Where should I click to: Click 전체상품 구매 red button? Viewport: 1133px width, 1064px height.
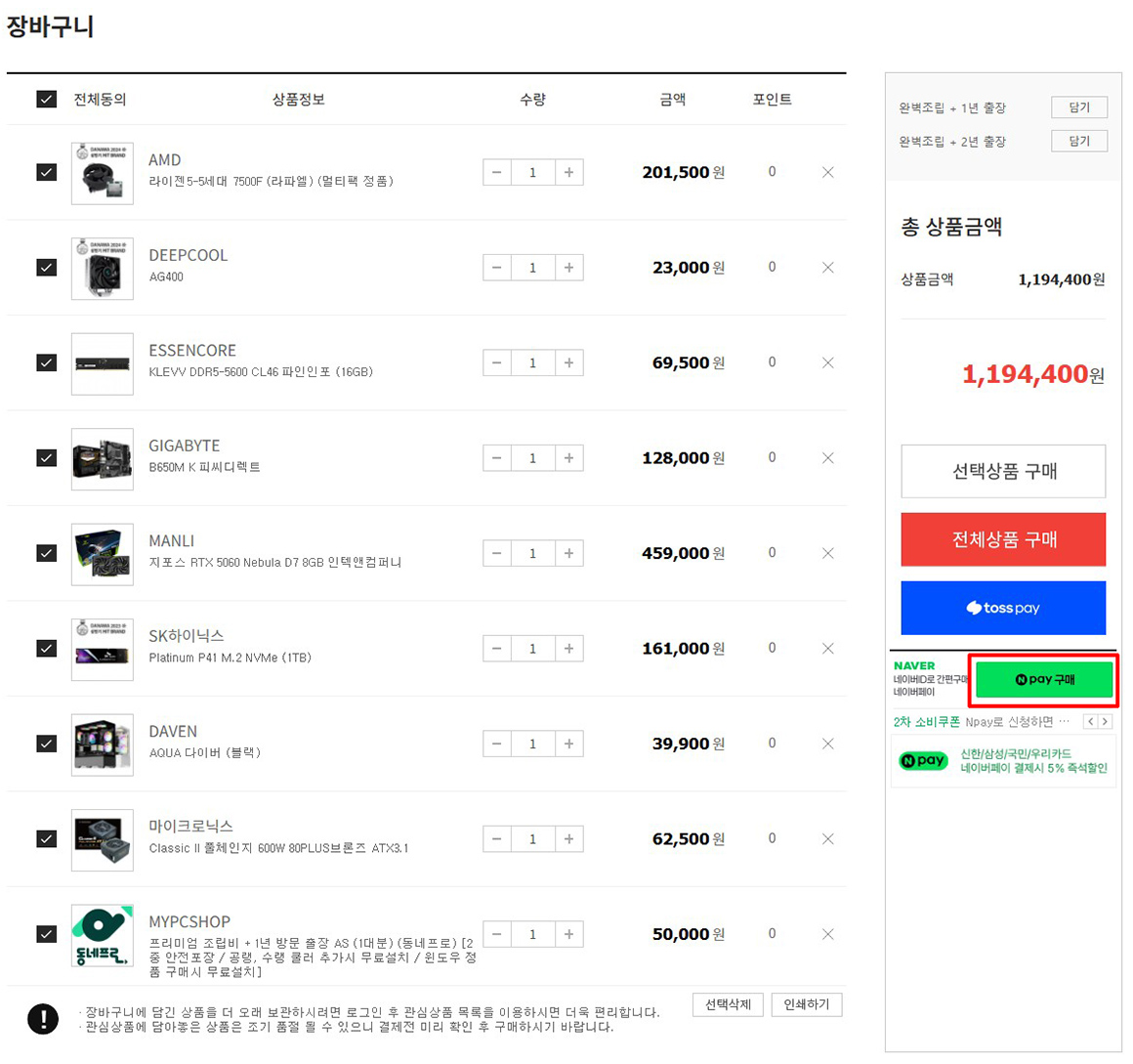coord(1003,539)
